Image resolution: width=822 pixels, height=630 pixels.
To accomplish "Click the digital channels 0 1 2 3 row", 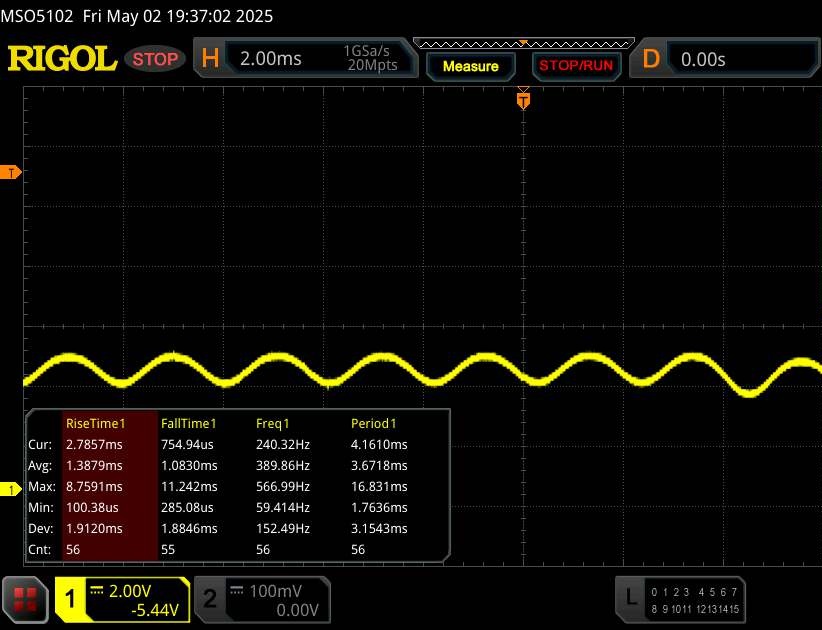I will (x=670, y=592).
